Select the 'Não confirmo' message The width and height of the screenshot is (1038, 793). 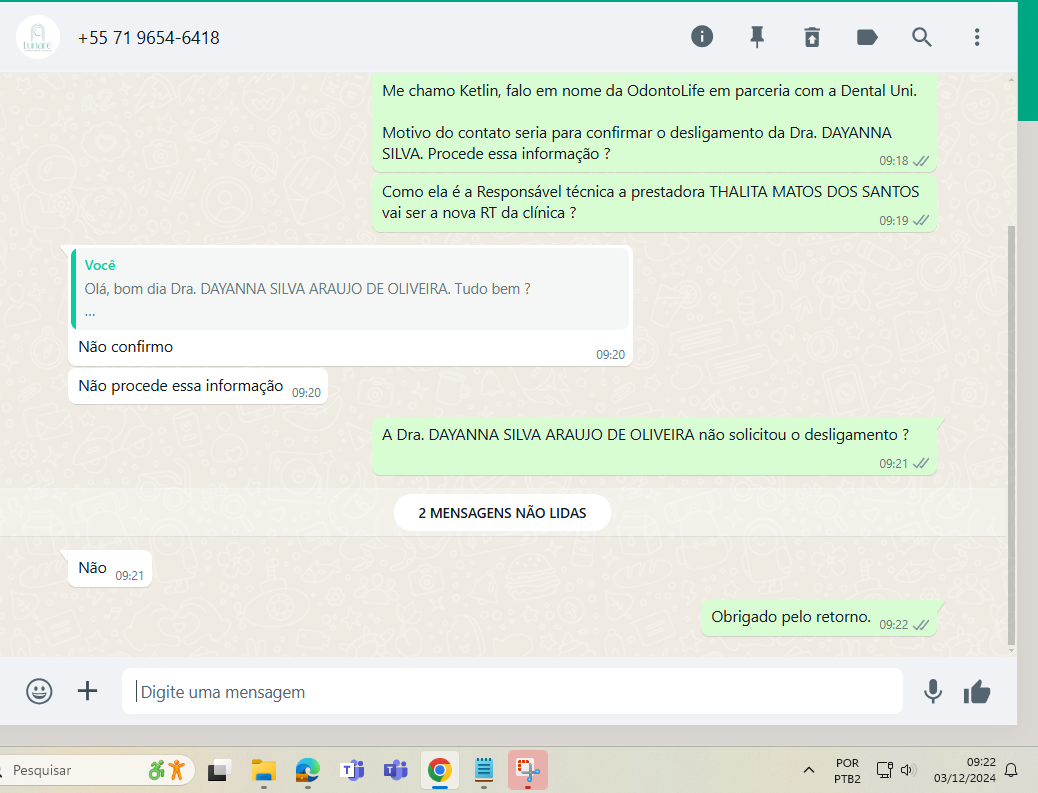click(x=350, y=306)
